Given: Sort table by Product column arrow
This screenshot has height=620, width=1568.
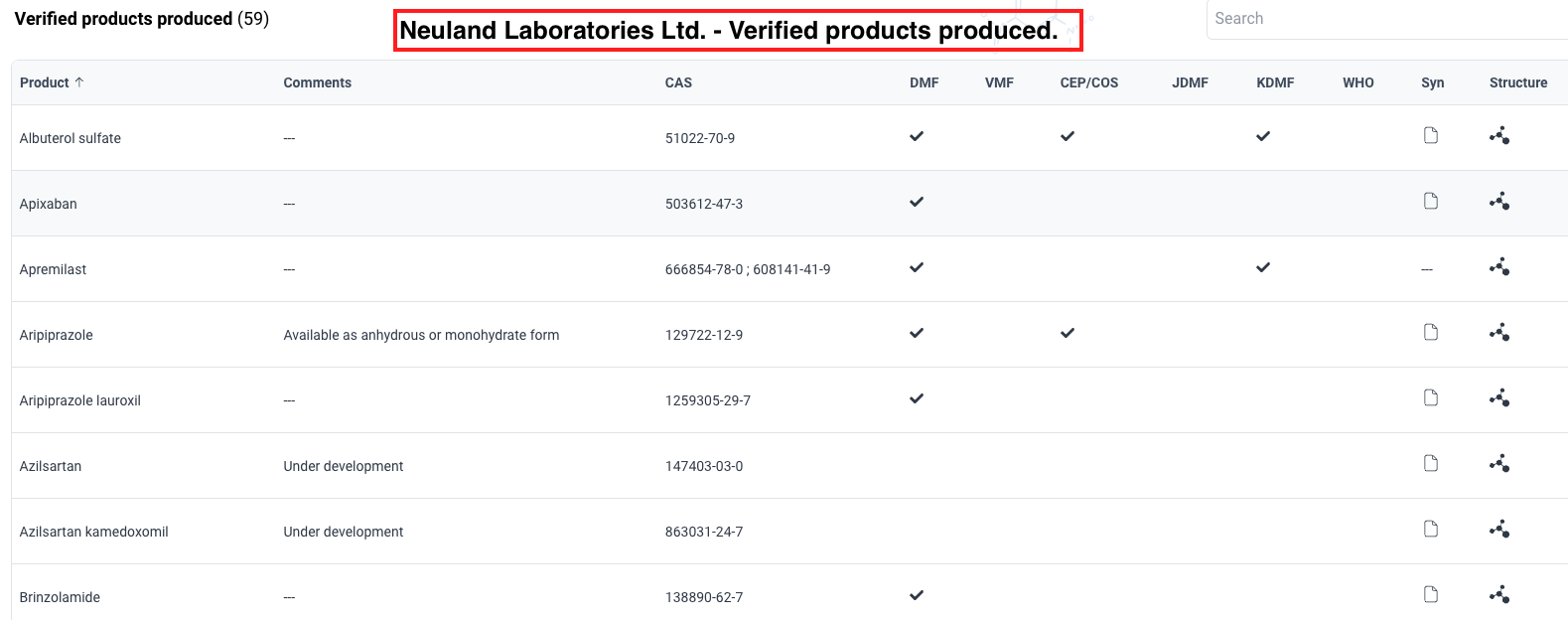Looking at the screenshot, I should 79,82.
